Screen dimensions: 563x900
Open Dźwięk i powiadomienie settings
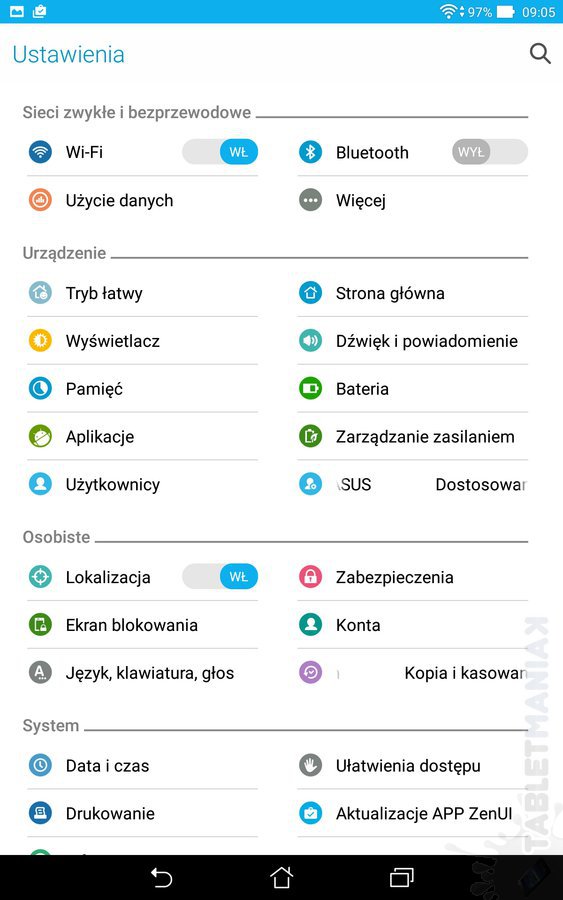click(412, 341)
